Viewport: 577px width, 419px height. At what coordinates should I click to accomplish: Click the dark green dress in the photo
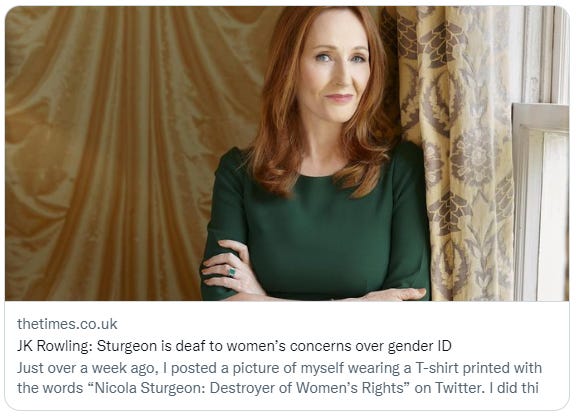point(316,228)
